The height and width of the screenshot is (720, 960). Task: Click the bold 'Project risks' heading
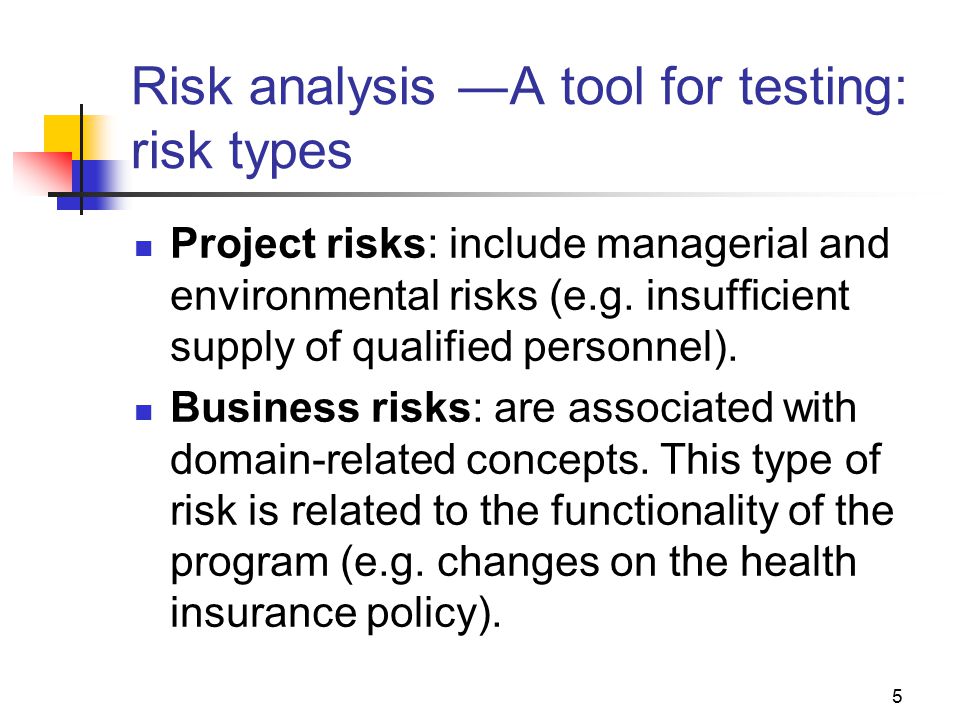(x=298, y=245)
